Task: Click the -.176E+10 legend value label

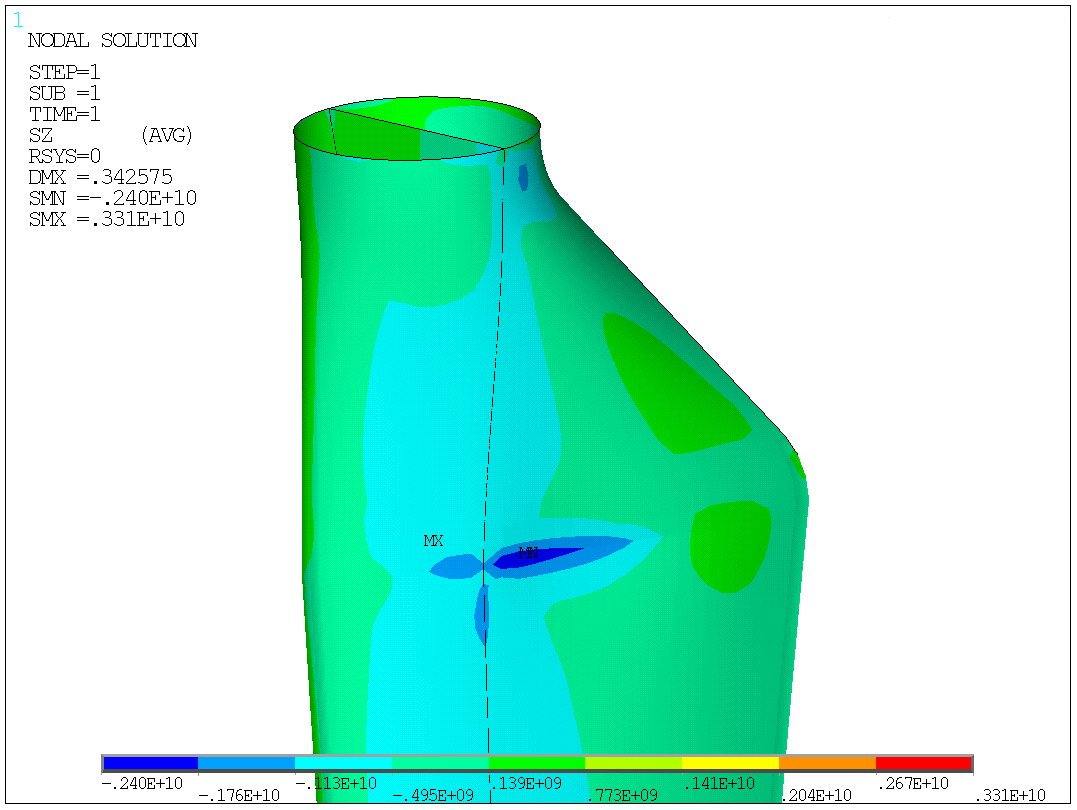Action: point(239,796)
